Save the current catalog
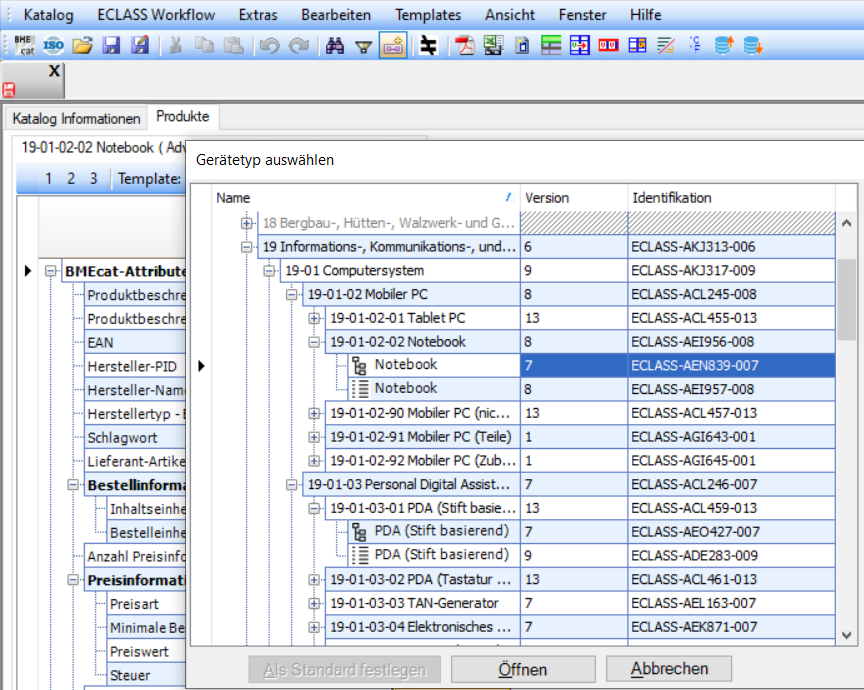 pos(111,45)
